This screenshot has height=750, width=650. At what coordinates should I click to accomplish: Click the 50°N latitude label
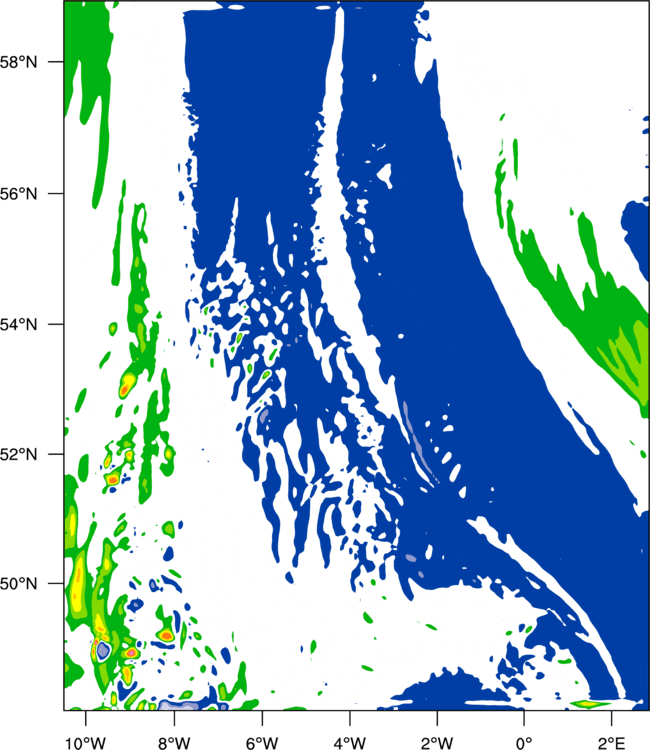pos(19,584)
